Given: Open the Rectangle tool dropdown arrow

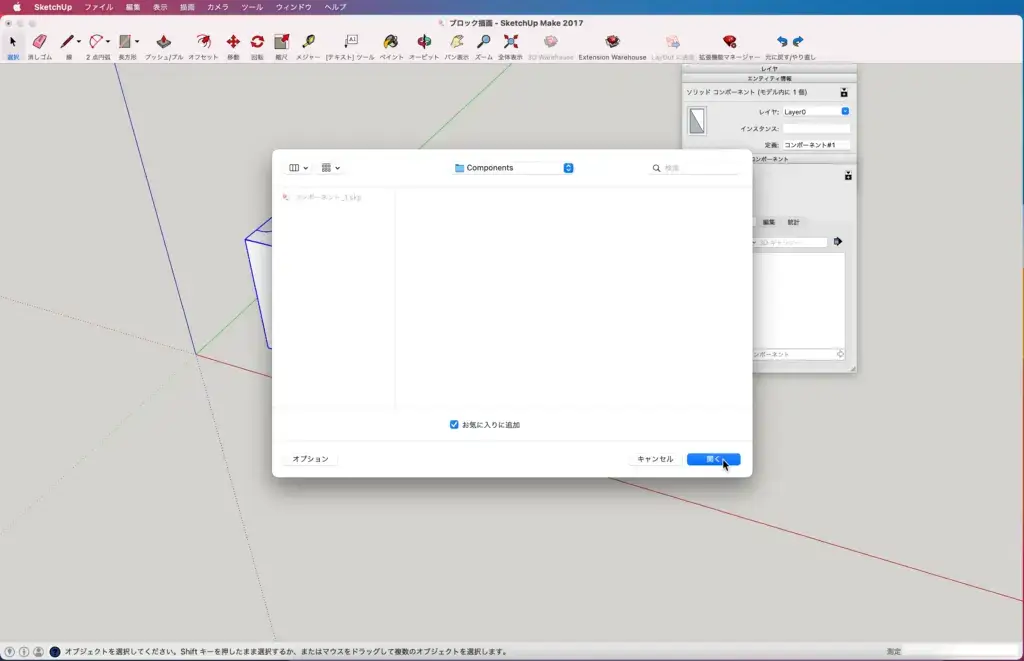Looking at the screenshot, I should (x=136, y=42).
